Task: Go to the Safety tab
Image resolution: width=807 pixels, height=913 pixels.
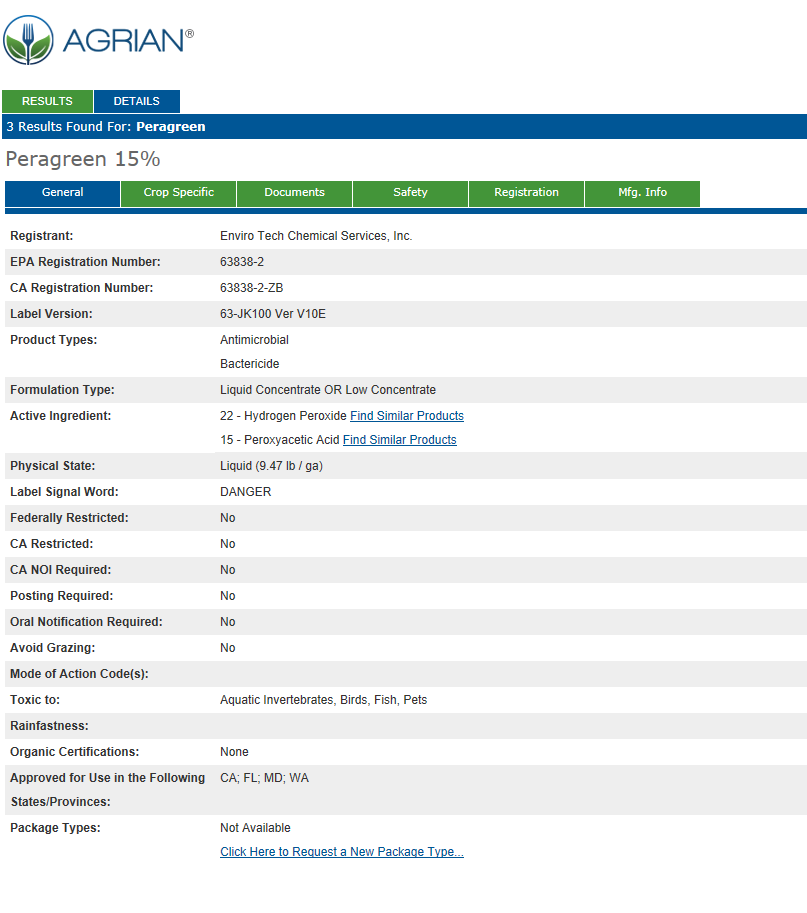Action: click(x=410, y=193)
